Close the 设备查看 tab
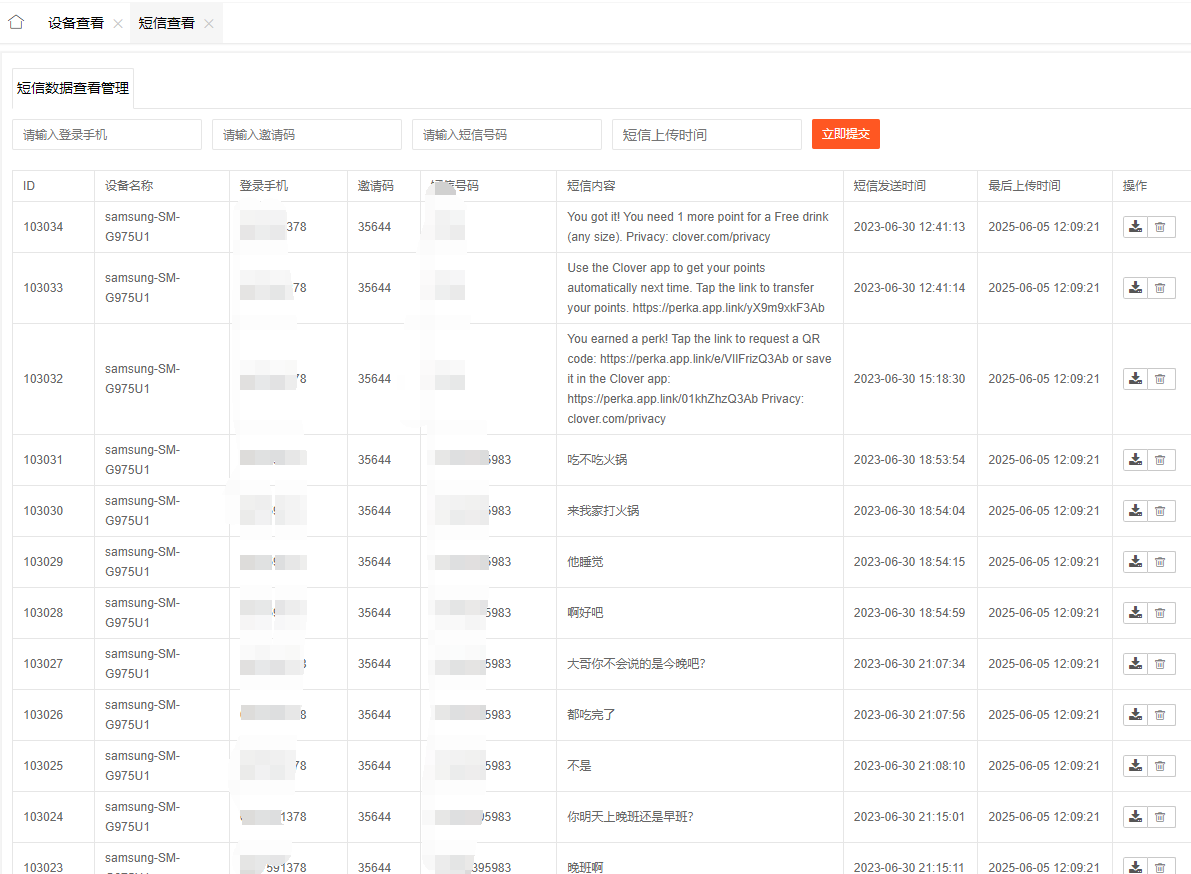The width and height of the screenshot is (1191, 874). pos(118,24)
